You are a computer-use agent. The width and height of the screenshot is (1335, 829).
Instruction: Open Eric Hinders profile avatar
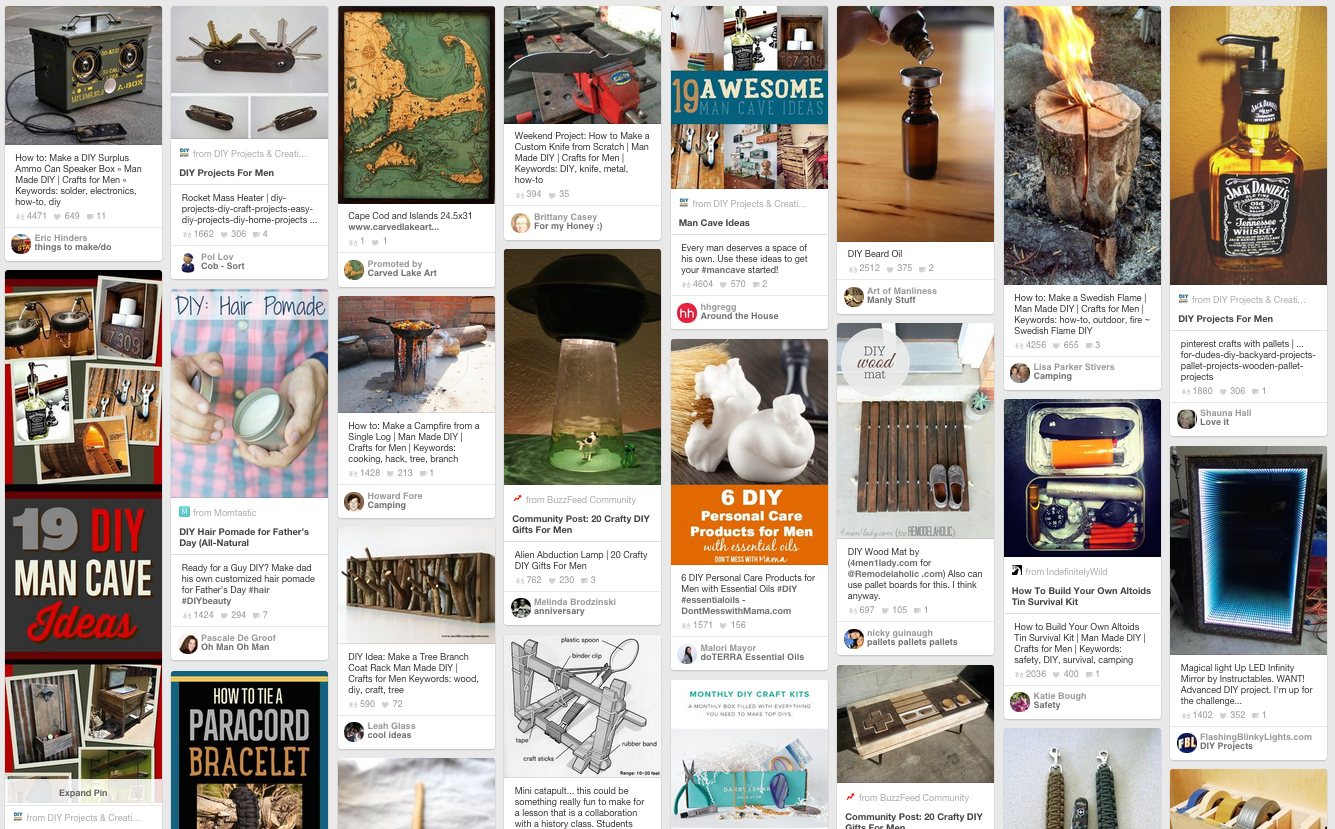pos(21,243)
